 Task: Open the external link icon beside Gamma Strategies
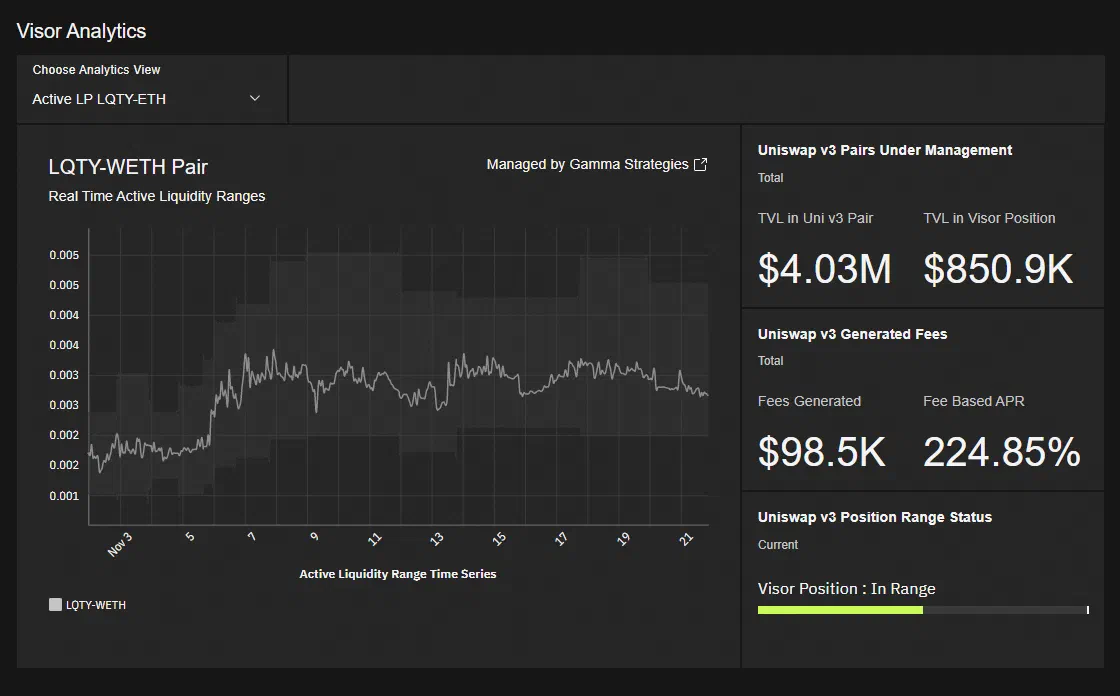701,164
